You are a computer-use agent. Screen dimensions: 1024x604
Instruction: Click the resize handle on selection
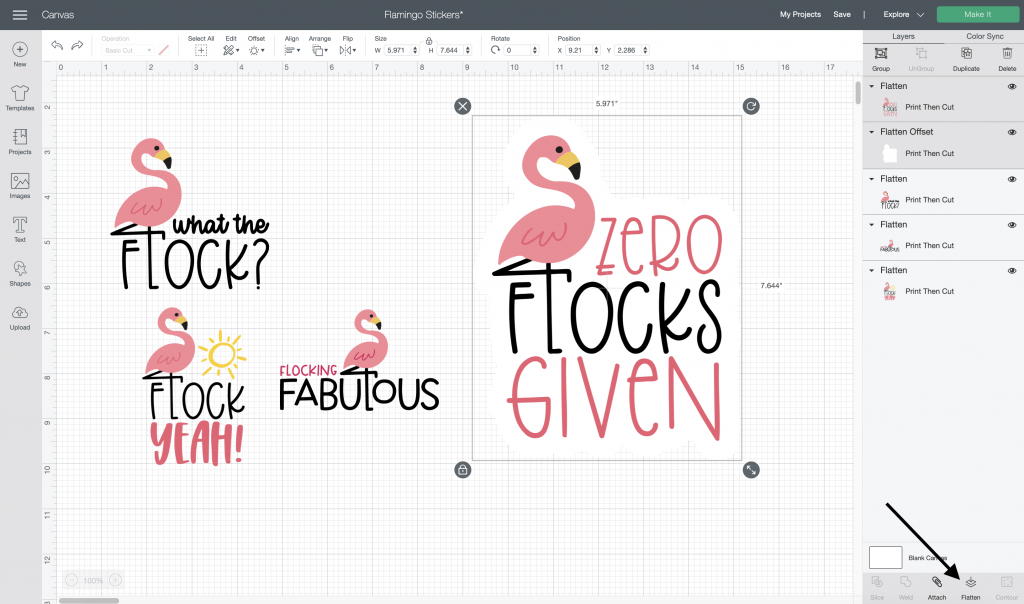(751, 469)
